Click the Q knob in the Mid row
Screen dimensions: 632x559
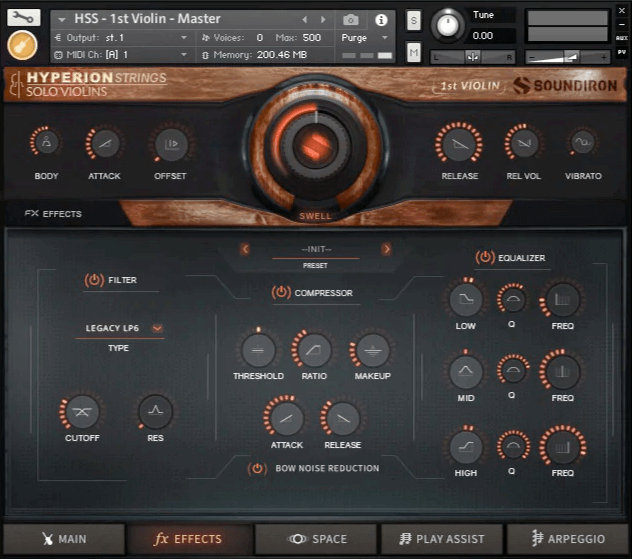click(512, 370)
